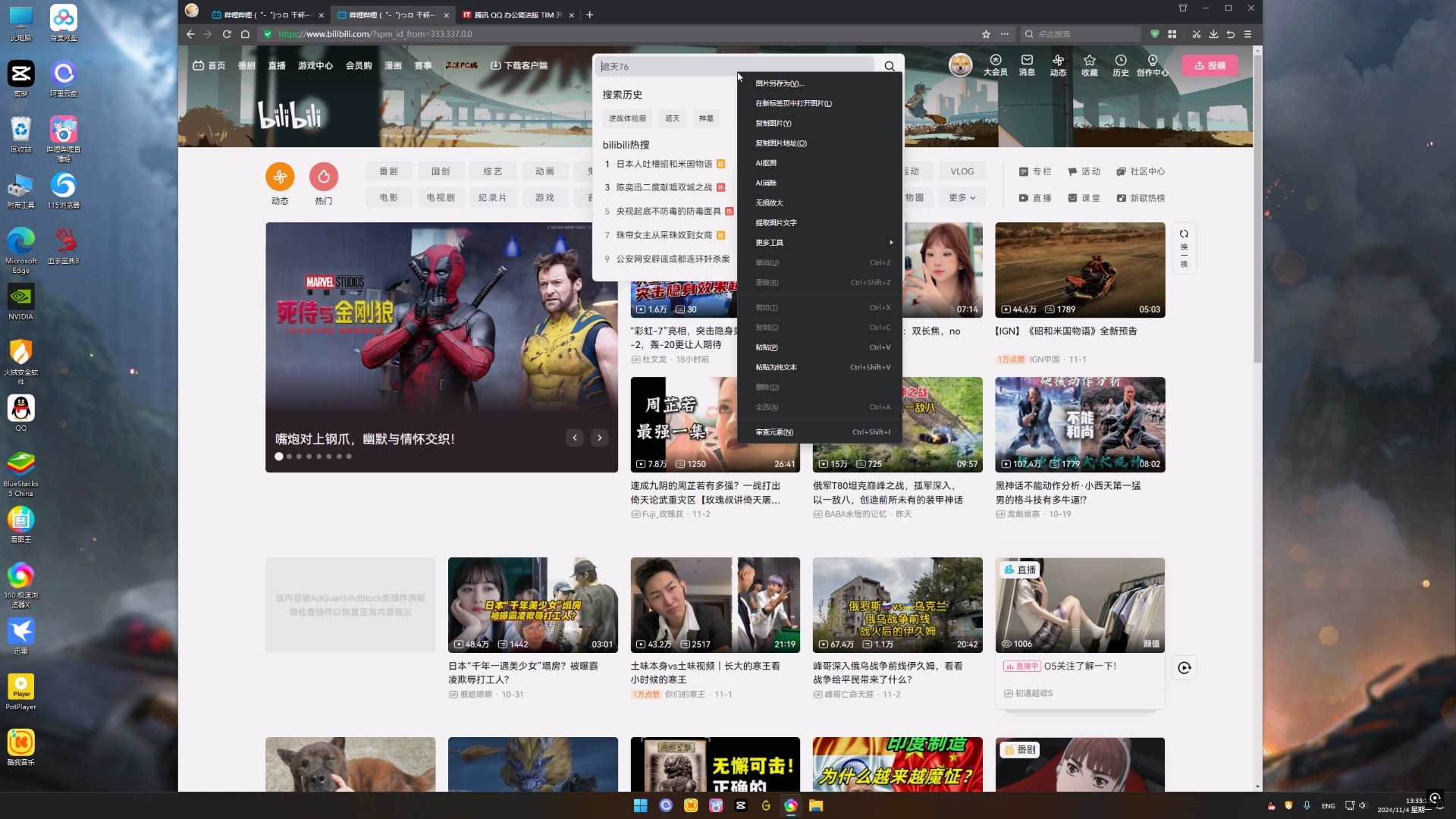
Task: Click the pink 投稿 upload button
Action: tap(1210, 66)
